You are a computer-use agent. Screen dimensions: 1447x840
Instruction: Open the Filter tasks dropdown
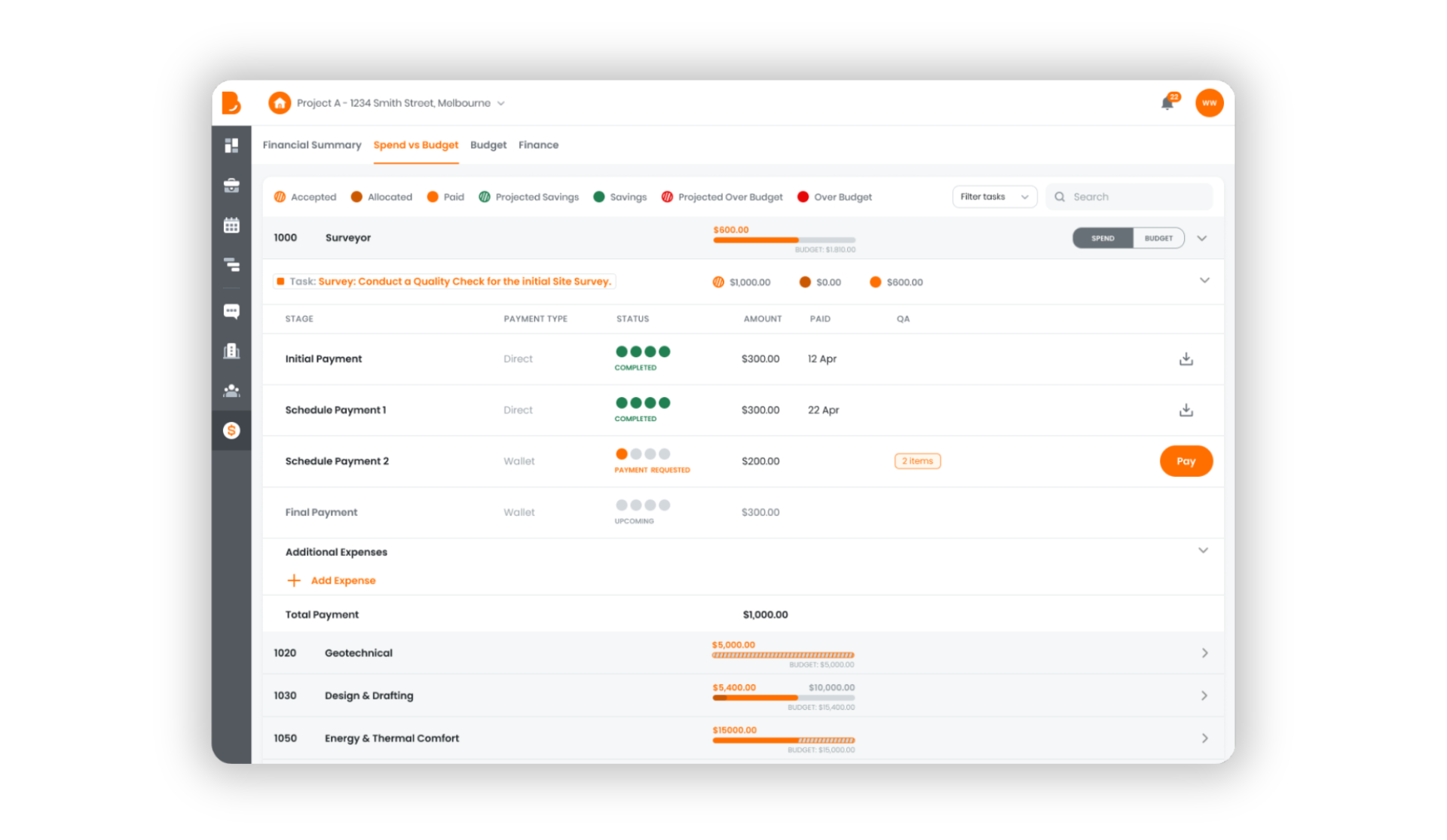[x=992, y=196]
